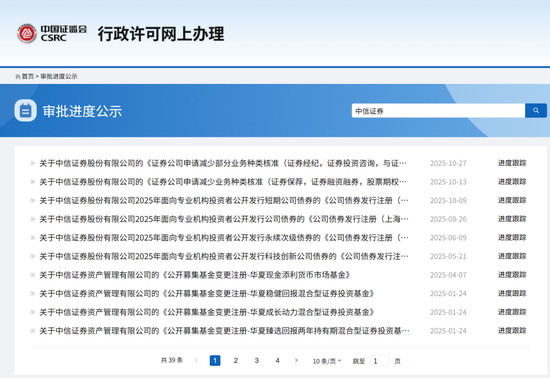Click 进度跟踪 for the 2025-04-07 row

click(x=512, y=274)
